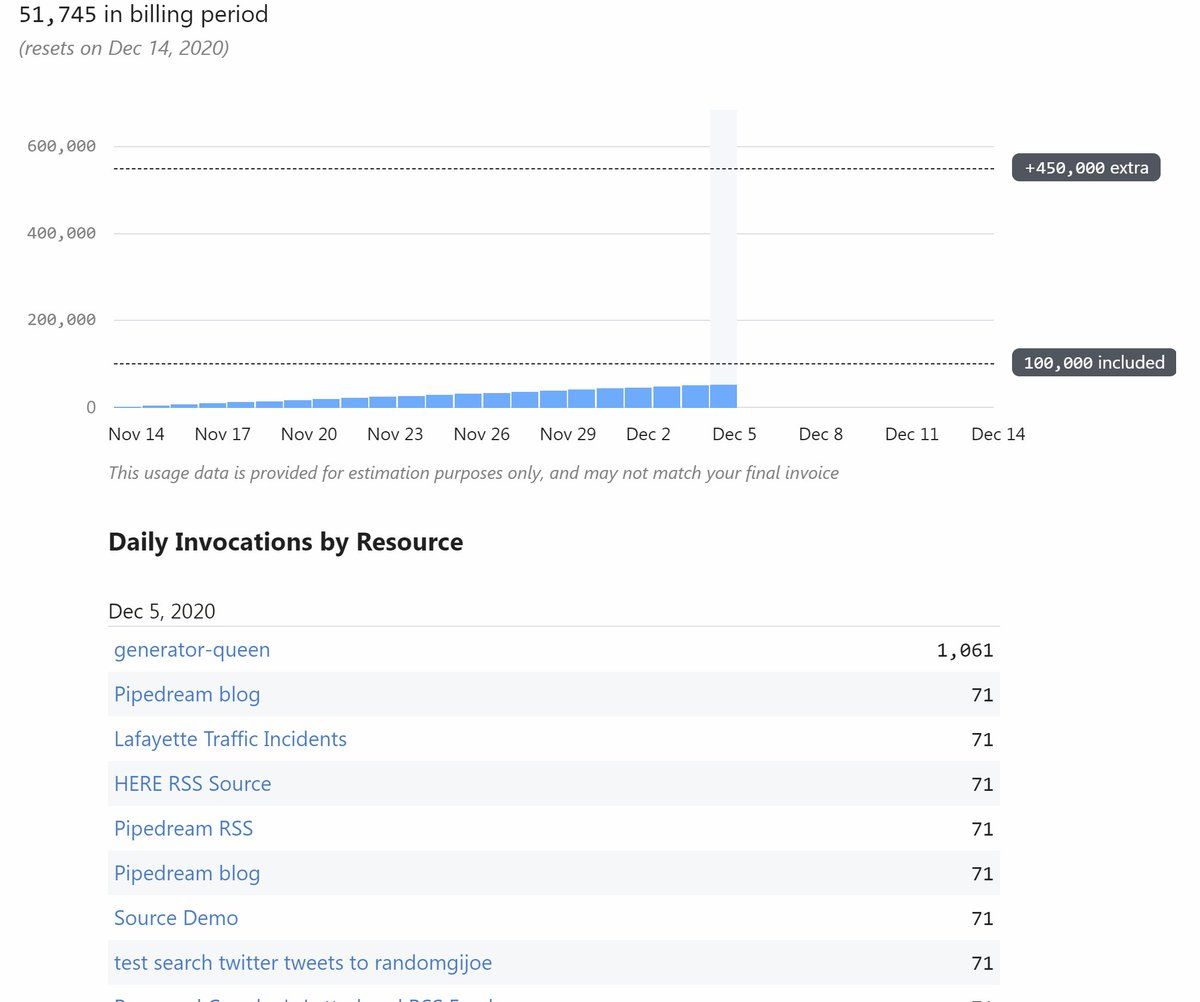
Task: Open the second Pipedream blog link
Action: [x=187, y=873]
